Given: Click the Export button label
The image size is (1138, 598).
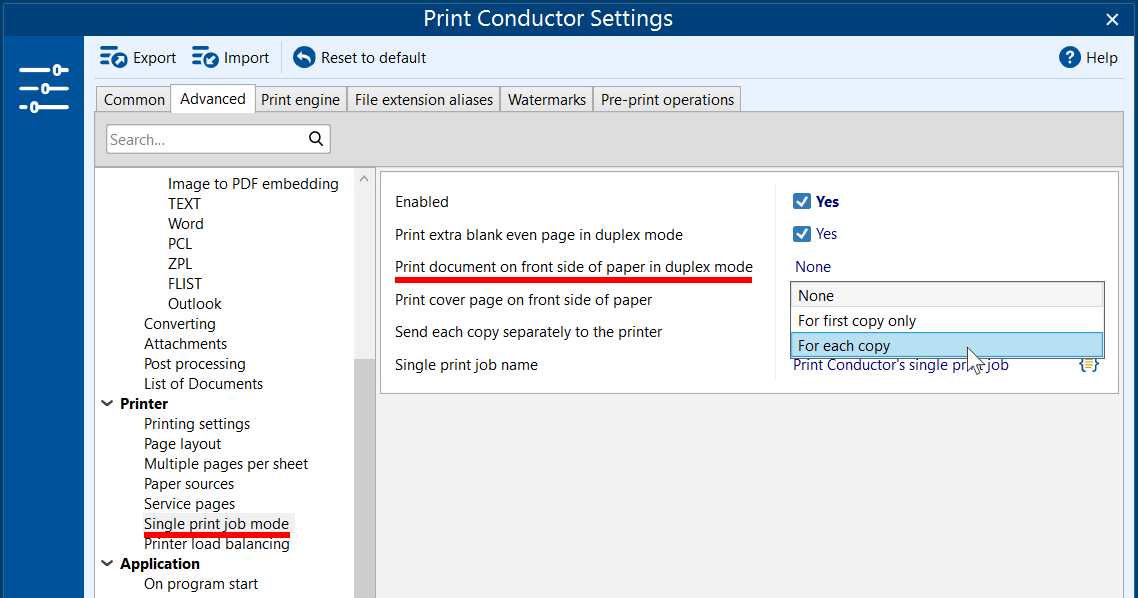Looking at the screenshot, I should pos(155,57).
